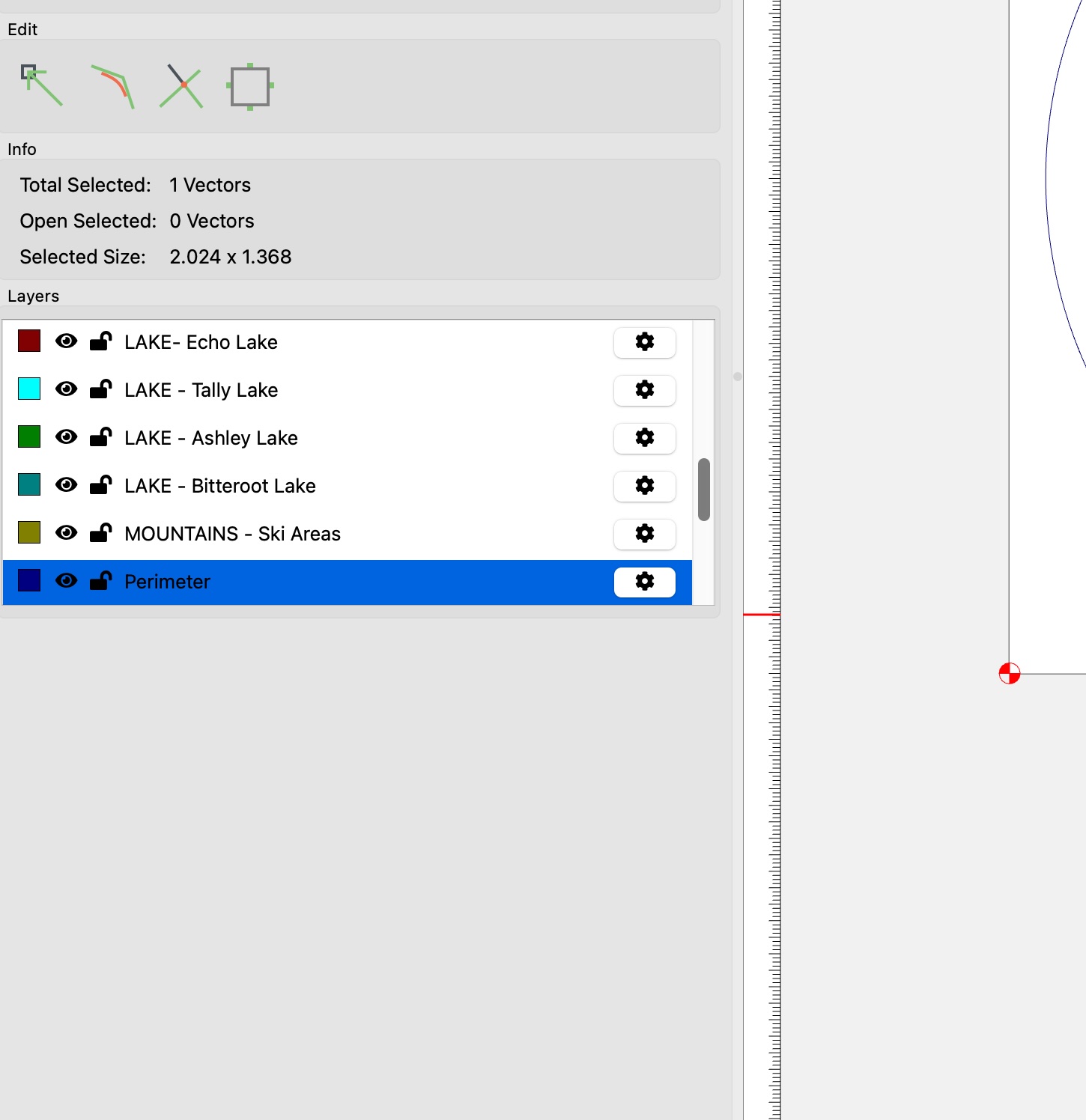The image size is (1086, 1120).
Task: Open settings gear for Ski Areas layer
Action: pos(644,534)
